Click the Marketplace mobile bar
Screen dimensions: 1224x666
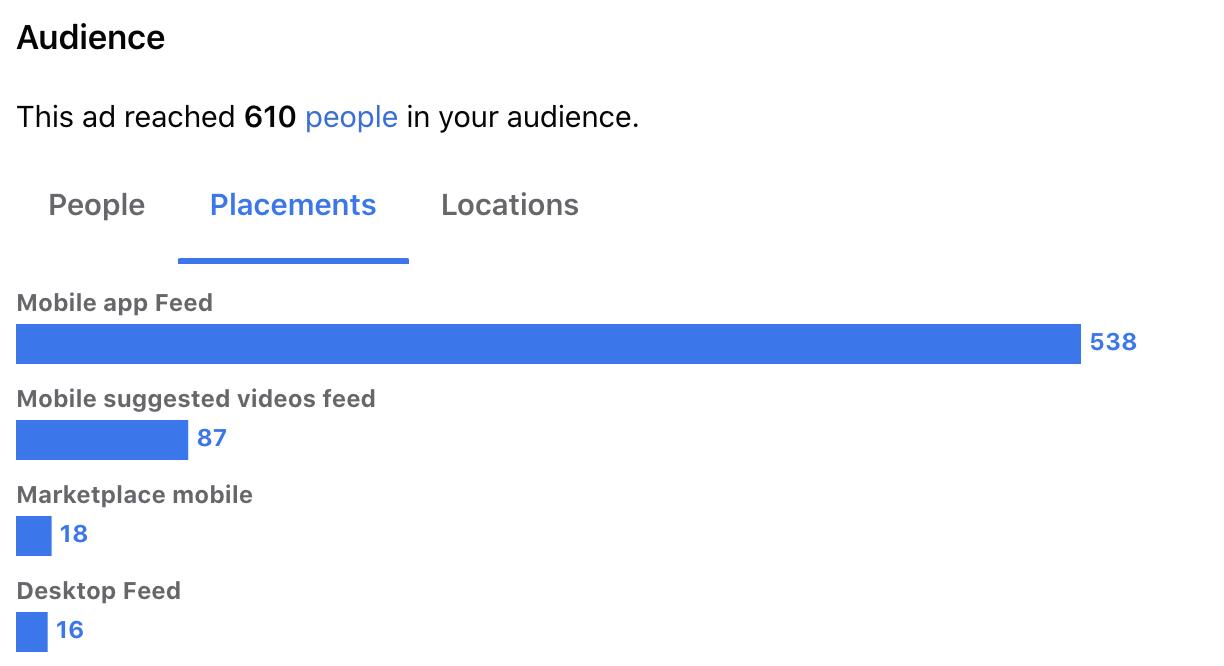(x=34, y=535)
